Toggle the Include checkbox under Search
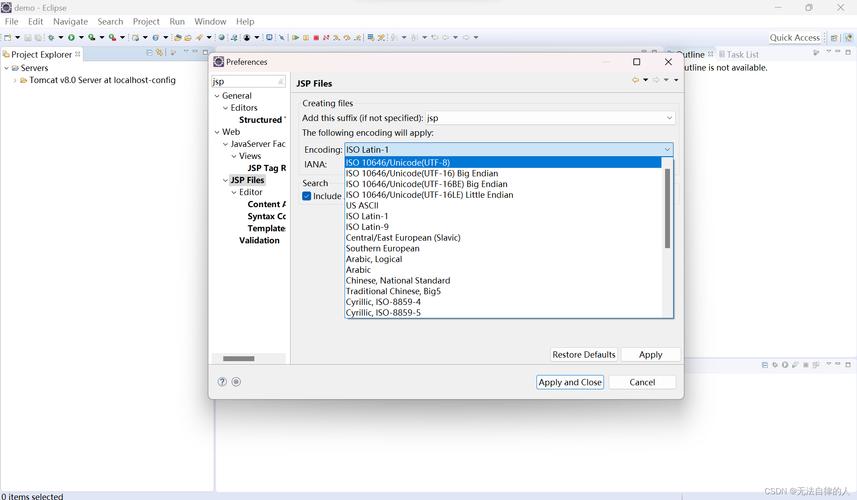 [307, 196]
